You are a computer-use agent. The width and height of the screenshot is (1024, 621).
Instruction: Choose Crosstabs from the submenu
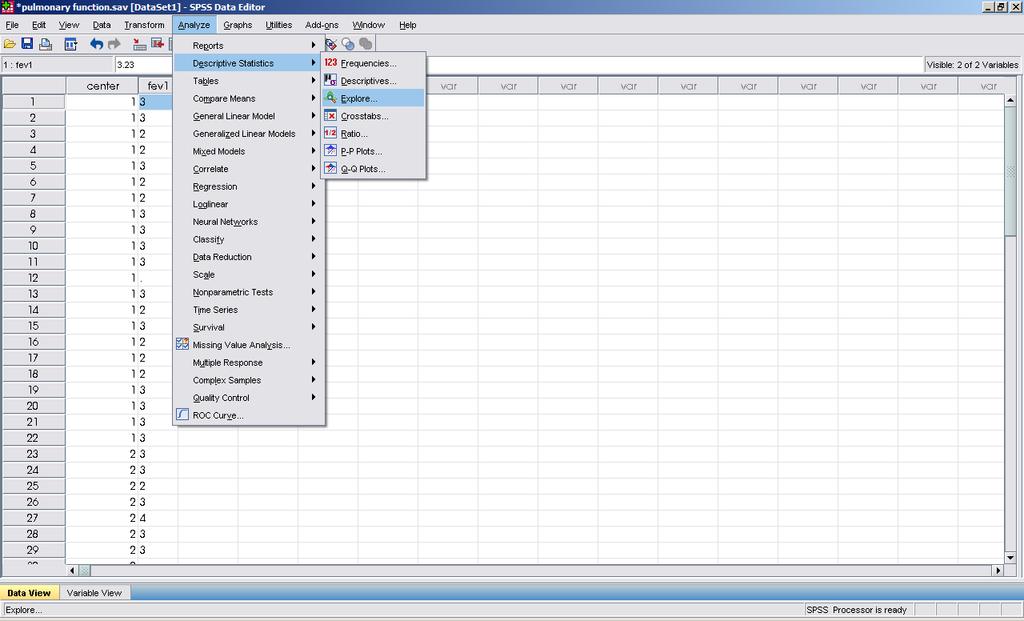pos(373,116)
